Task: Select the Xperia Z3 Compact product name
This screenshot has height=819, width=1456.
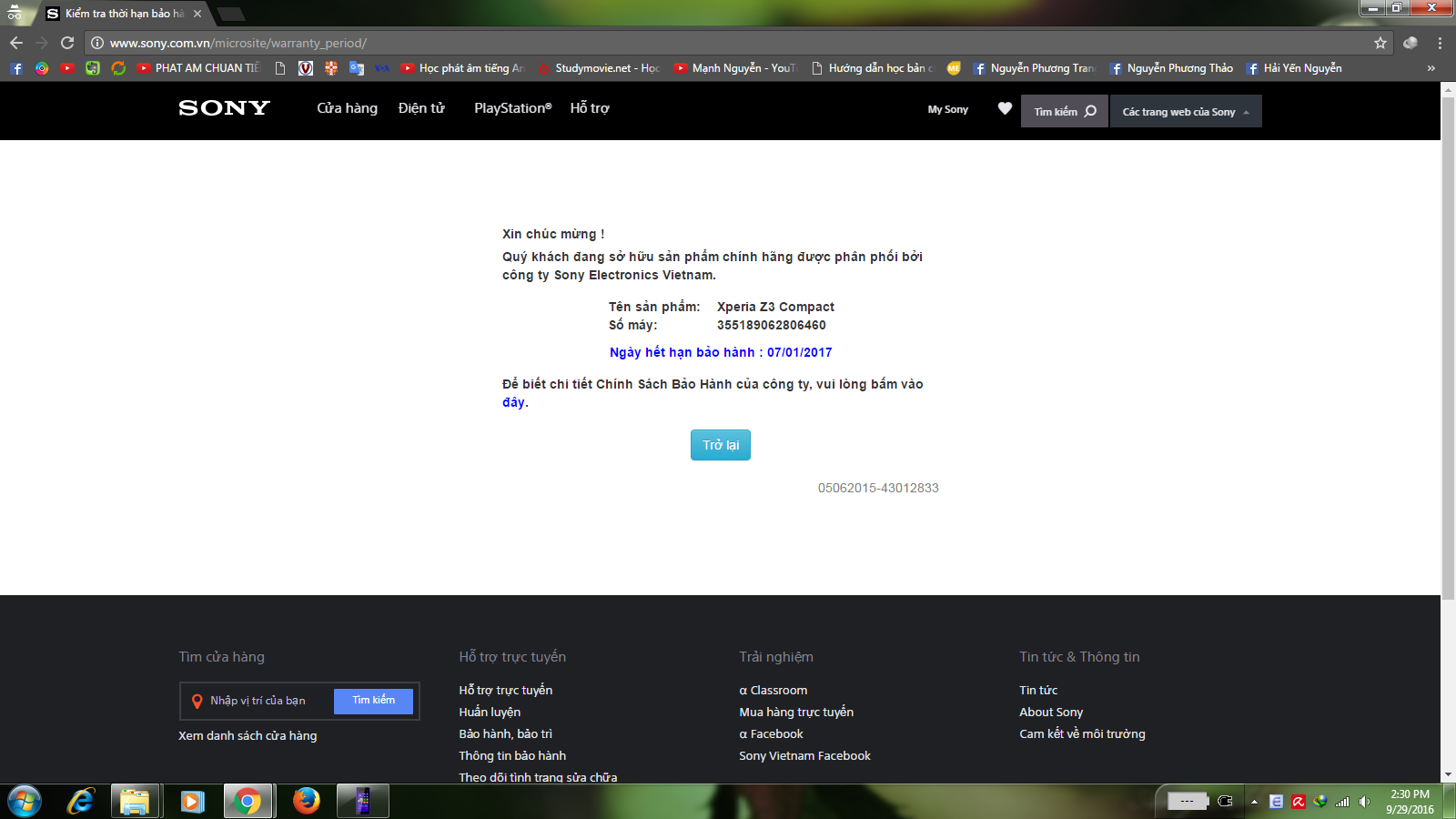Action: point(775,307)
